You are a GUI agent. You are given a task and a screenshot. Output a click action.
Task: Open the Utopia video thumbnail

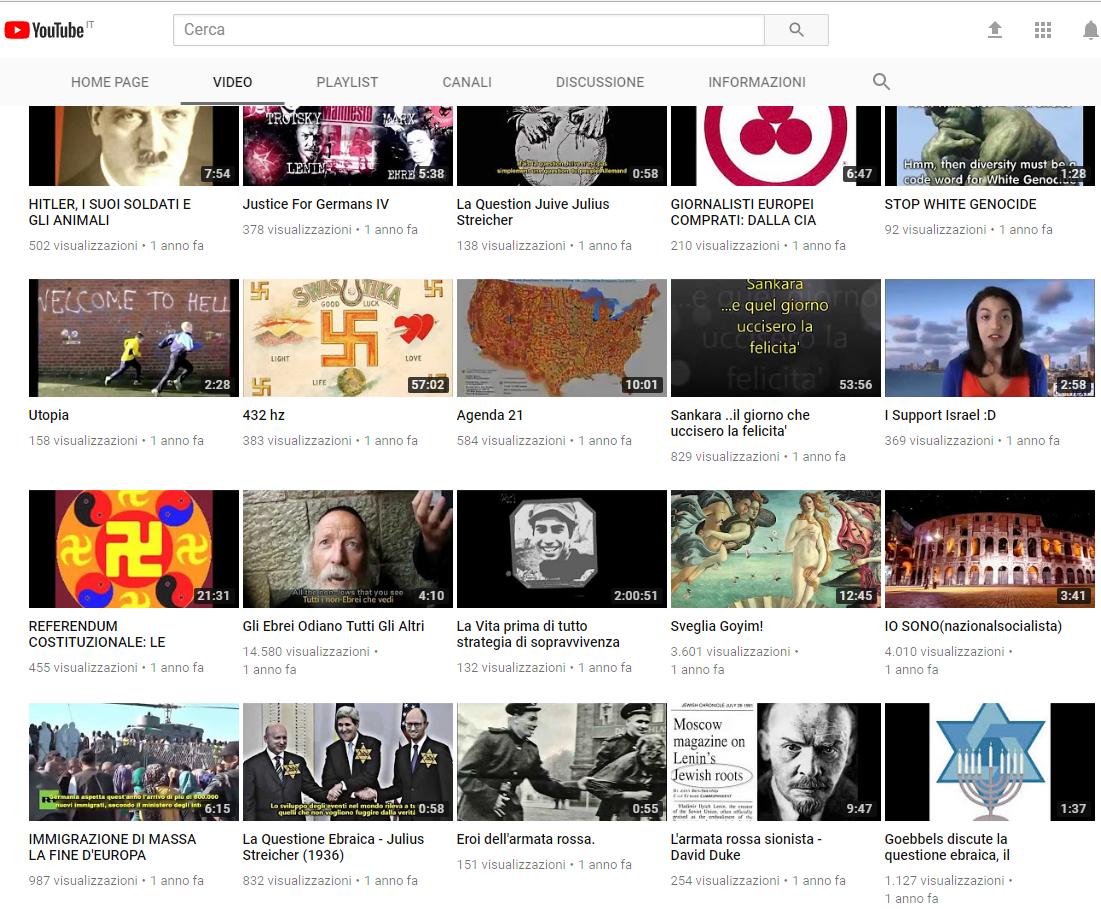click(134, 338)
